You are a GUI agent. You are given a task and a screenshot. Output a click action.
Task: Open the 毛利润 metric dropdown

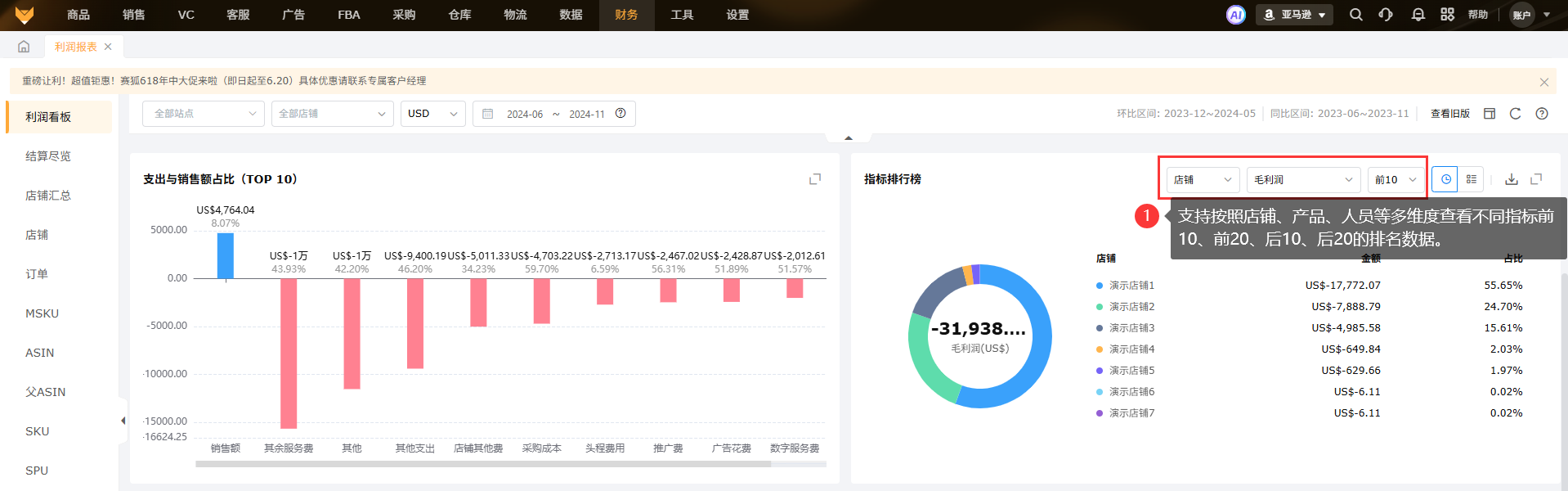pyautogui.click(x=1302, y=179)
